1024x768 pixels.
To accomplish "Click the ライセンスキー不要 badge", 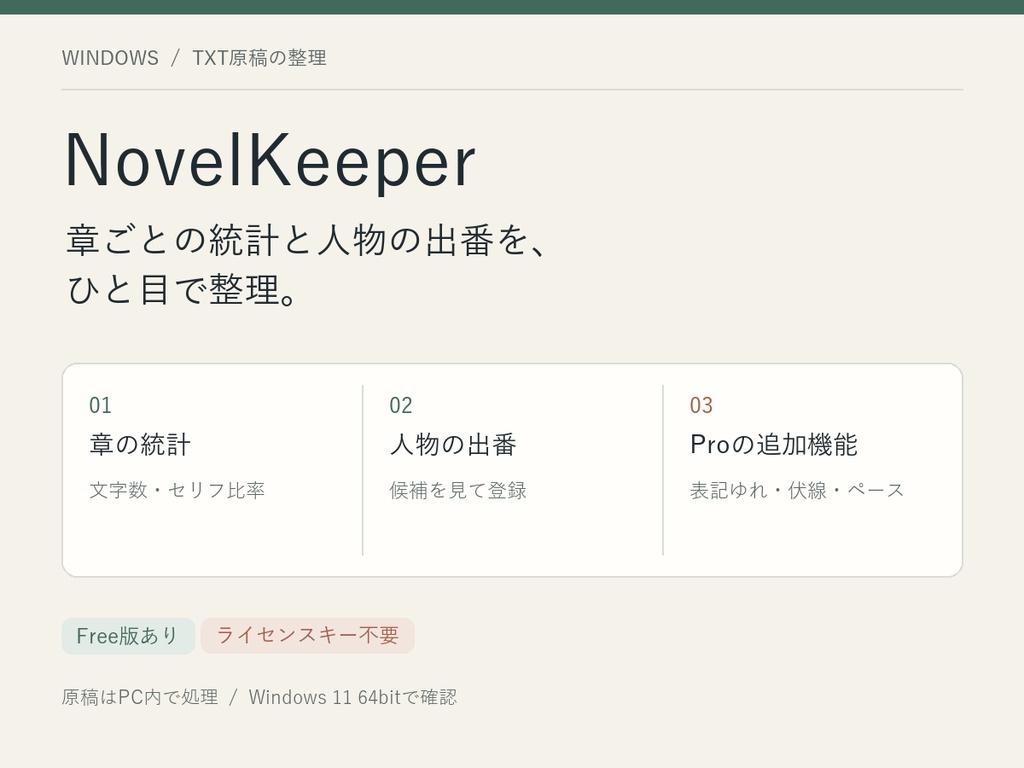I will (x=308, y=636).
